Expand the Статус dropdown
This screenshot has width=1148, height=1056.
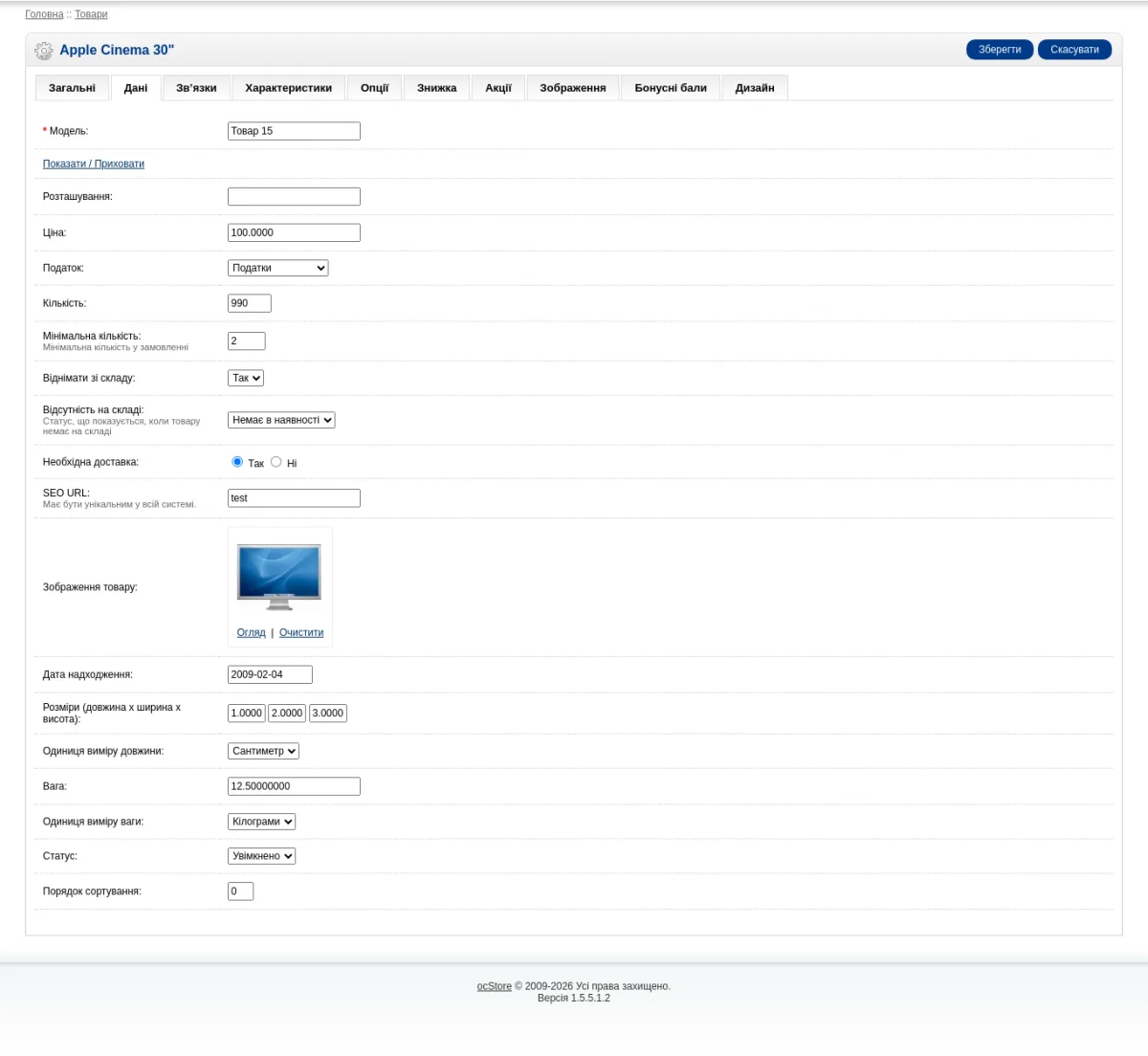click(261, 856)
